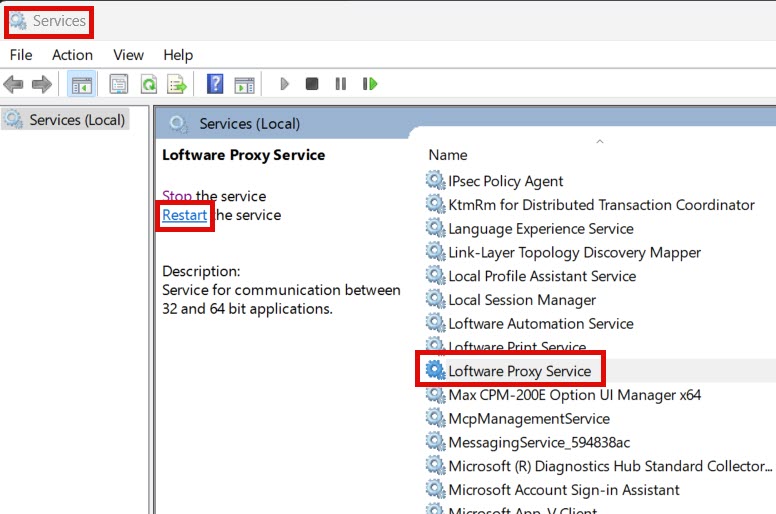The image size is (776, 514).
Task: Click the Back arrow in the toolbar
Action: pyautogui.click(x=13, y=84)
